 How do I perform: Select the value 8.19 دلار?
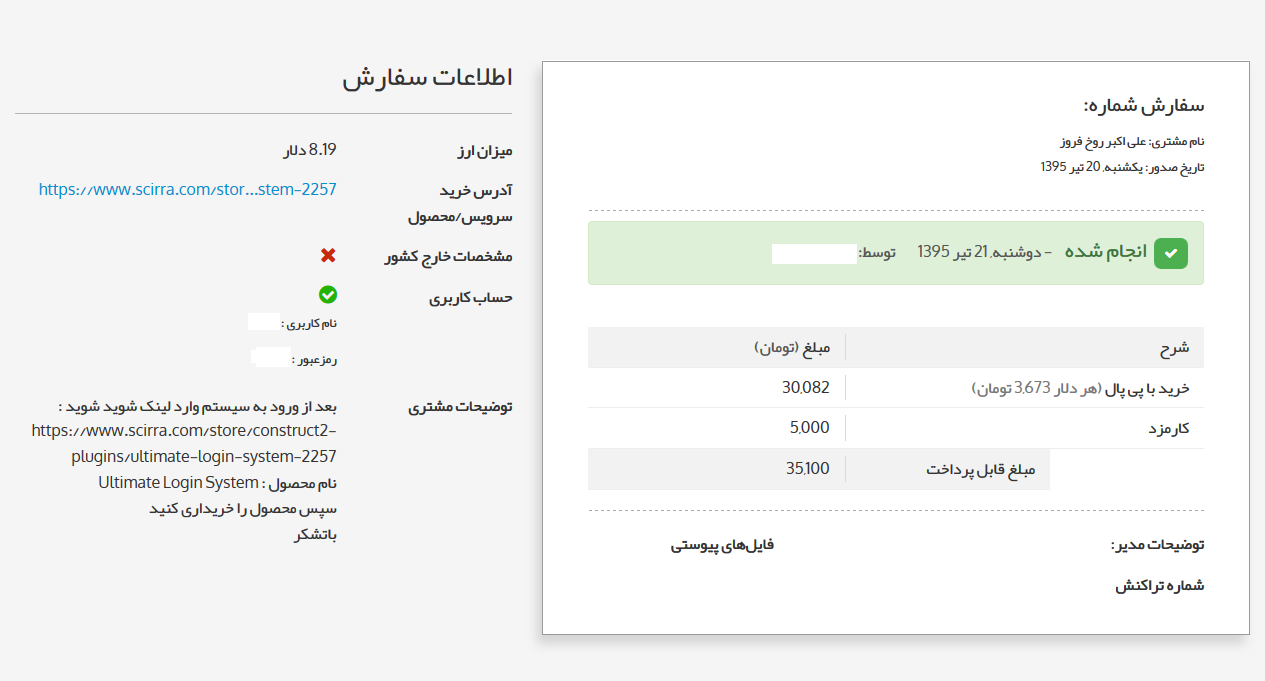(x=310, y=150)
